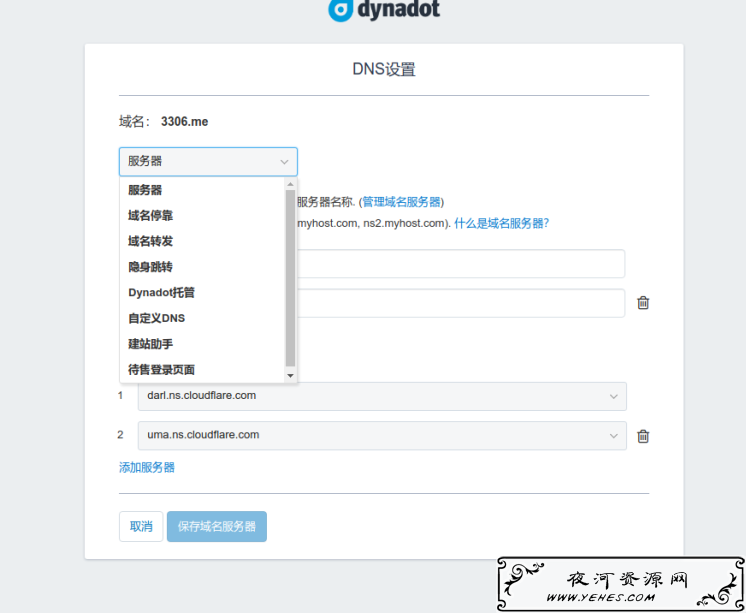746x613 pixels.
Task: Click the domain name 3306.me text
Action: (x=185, y=122)
